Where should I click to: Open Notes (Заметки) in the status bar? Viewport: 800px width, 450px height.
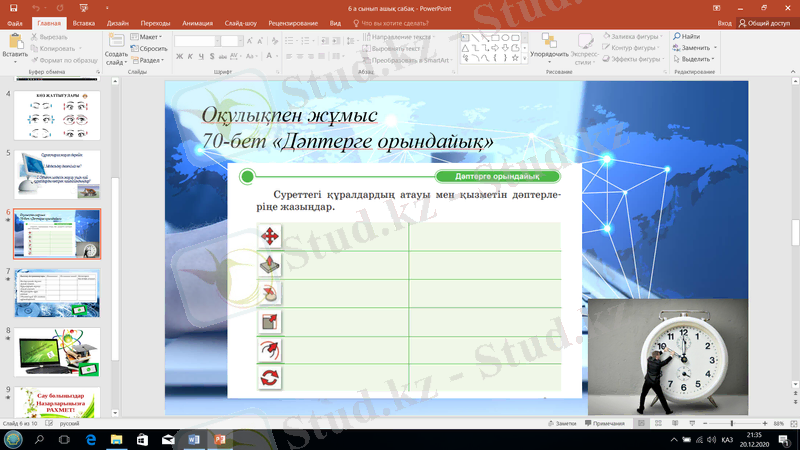coord(562,424)
